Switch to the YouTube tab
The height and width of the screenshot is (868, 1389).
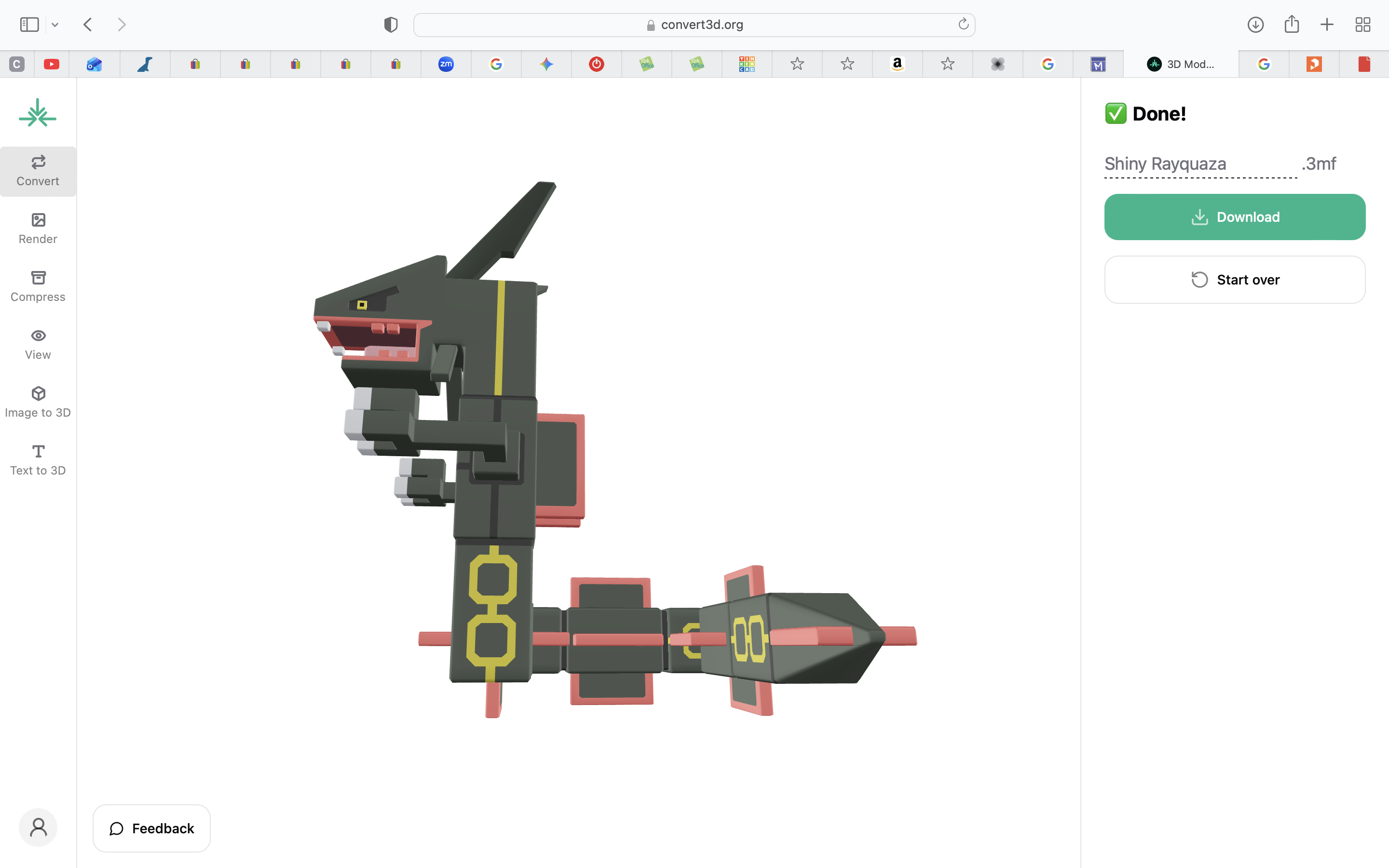point(52,64)
